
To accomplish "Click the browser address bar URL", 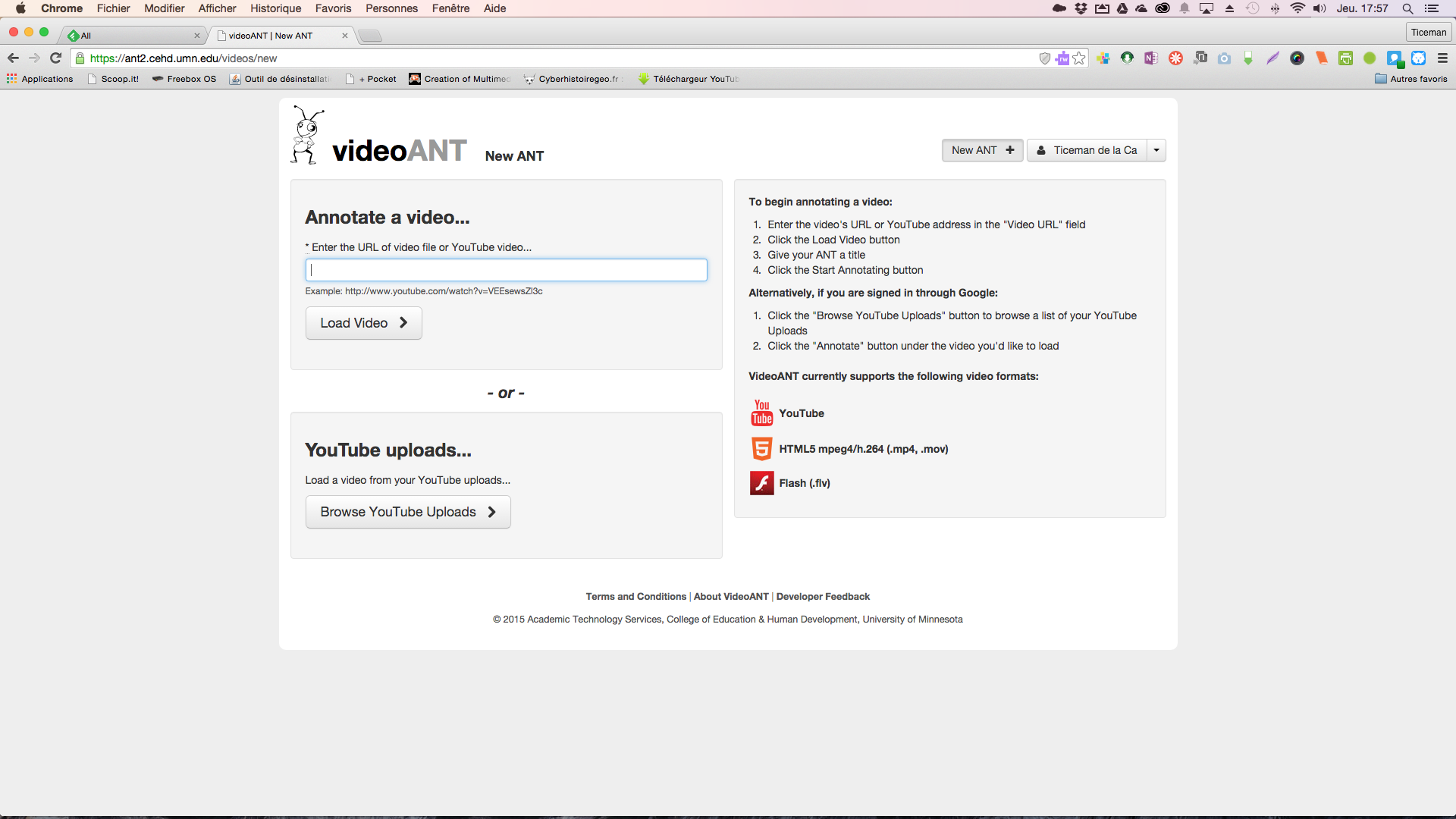I will click(184, 58).
